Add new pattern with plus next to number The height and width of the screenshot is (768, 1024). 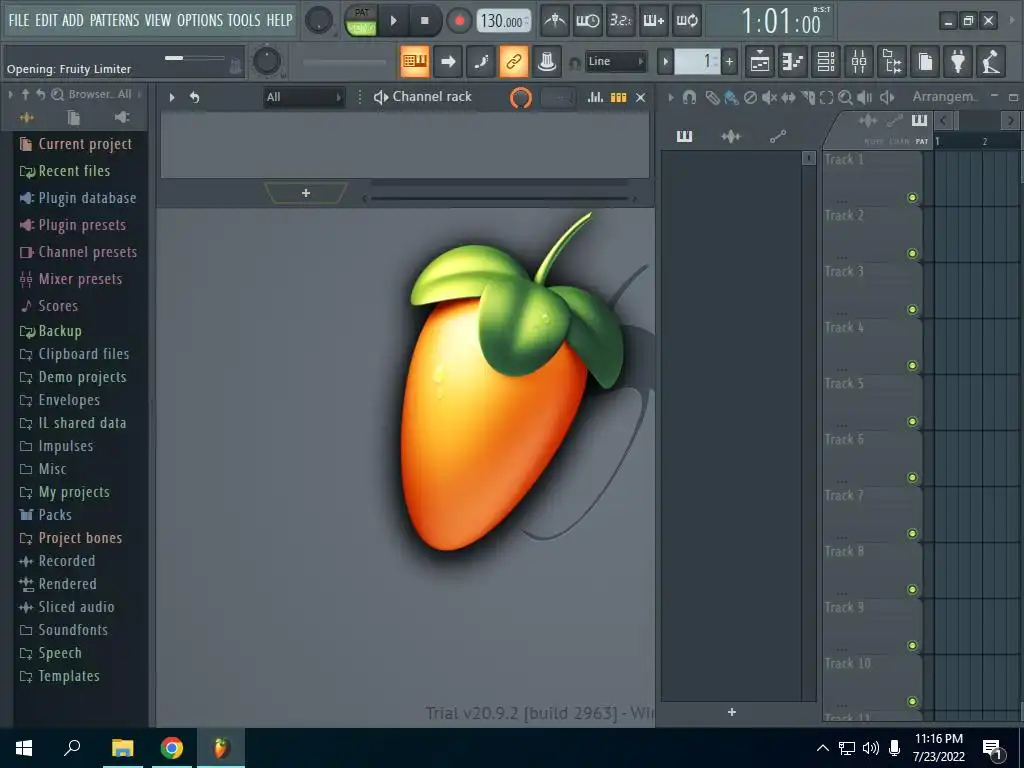pyautogui.click(x=729, y=62)
